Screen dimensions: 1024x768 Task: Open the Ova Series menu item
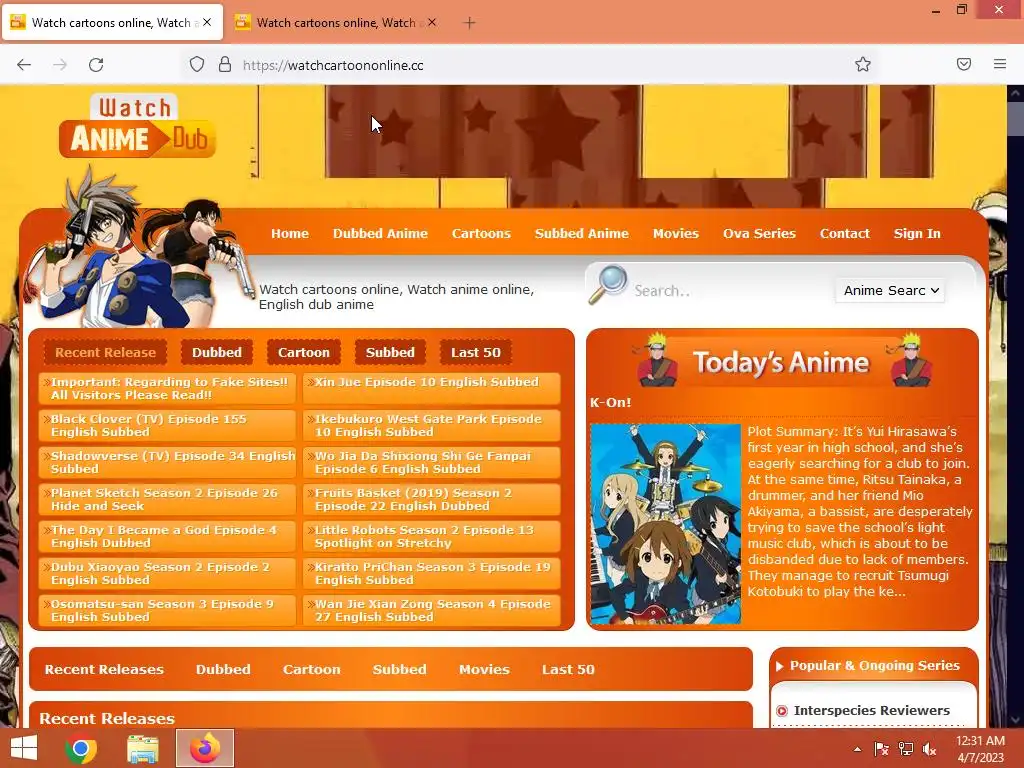pyautogui.click(x=759, y=233)
